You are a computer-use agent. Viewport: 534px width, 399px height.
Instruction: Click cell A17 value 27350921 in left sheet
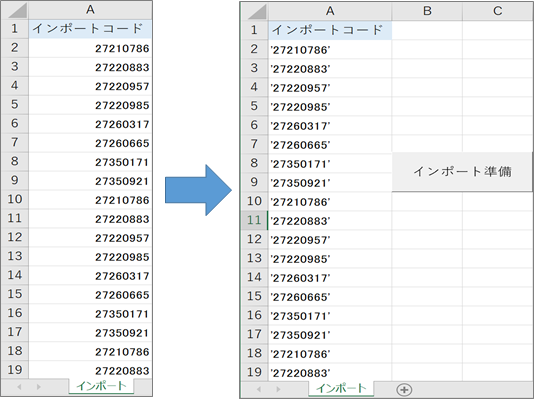tap(90, 333)
